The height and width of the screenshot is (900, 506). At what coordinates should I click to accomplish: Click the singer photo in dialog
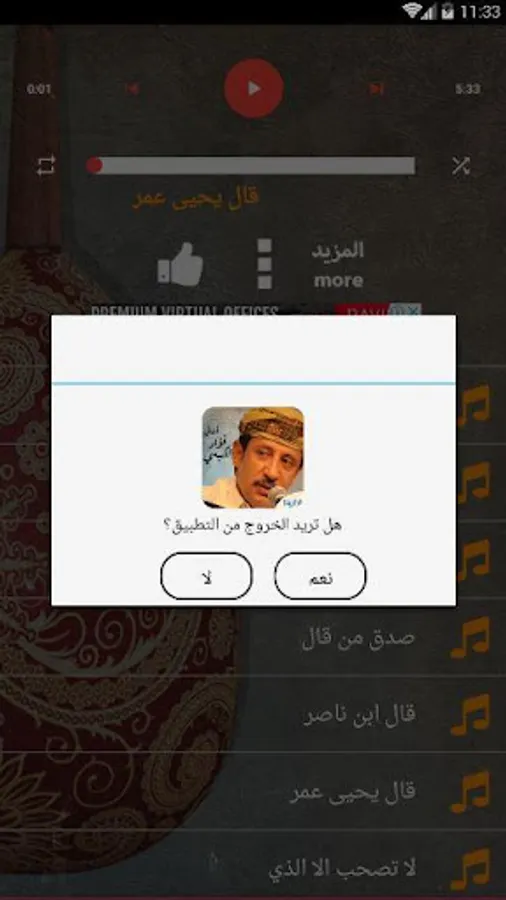coord(253,457)
